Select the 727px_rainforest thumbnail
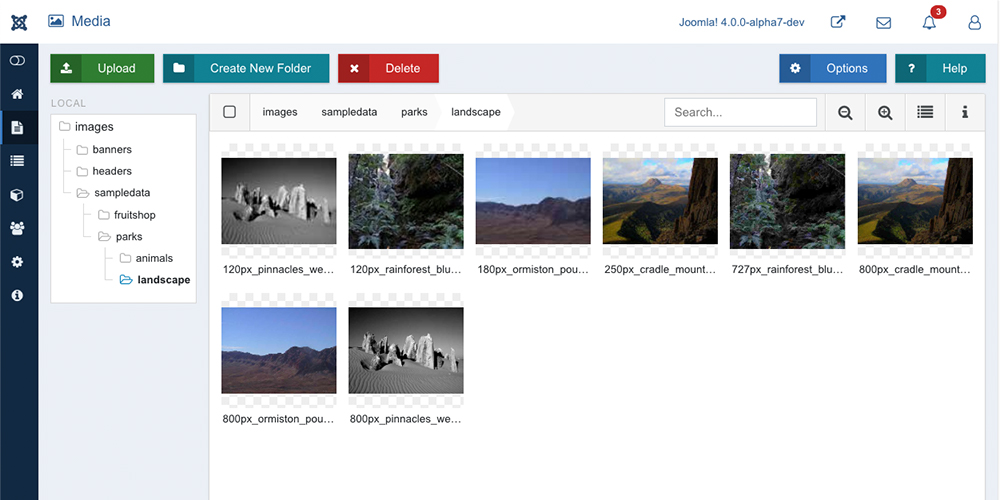 pyautogui.click(x=788, y=201)
